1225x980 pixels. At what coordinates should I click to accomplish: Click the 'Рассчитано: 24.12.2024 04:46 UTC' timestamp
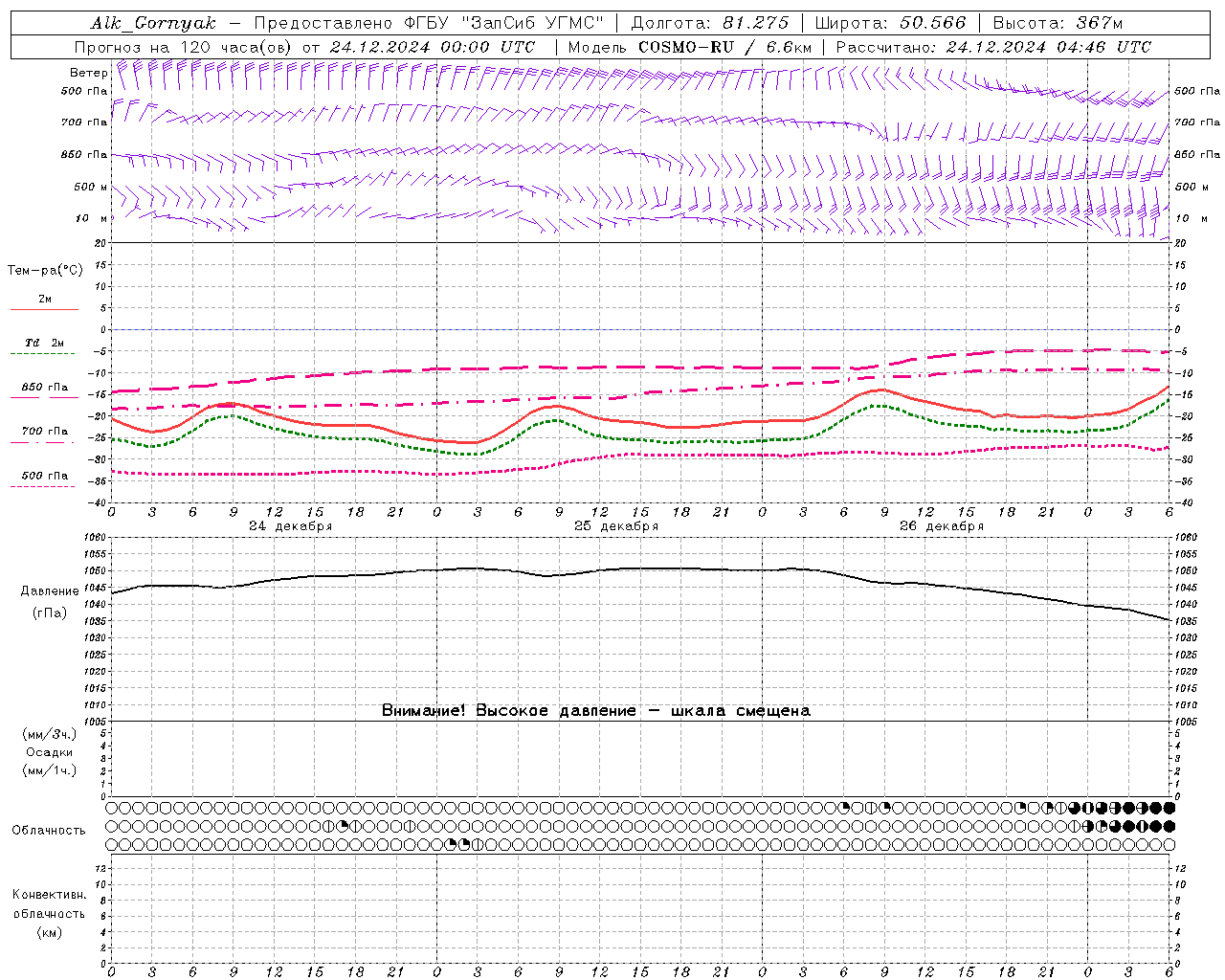click(993, 47)
